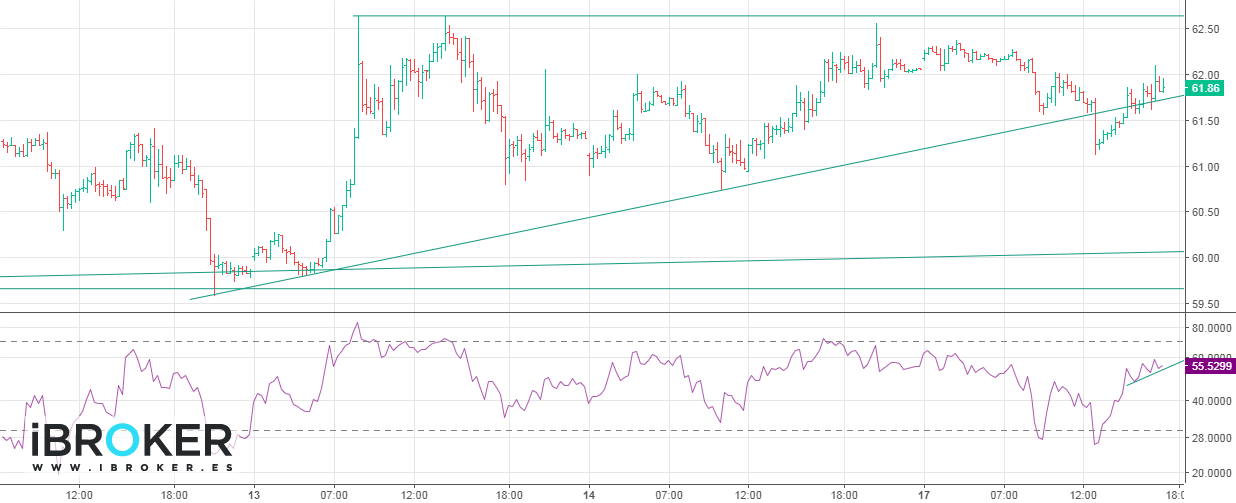Screen dimensions: 1236x503
Task: Click the 61.00 price axis label
Action: coord(1205,167)
